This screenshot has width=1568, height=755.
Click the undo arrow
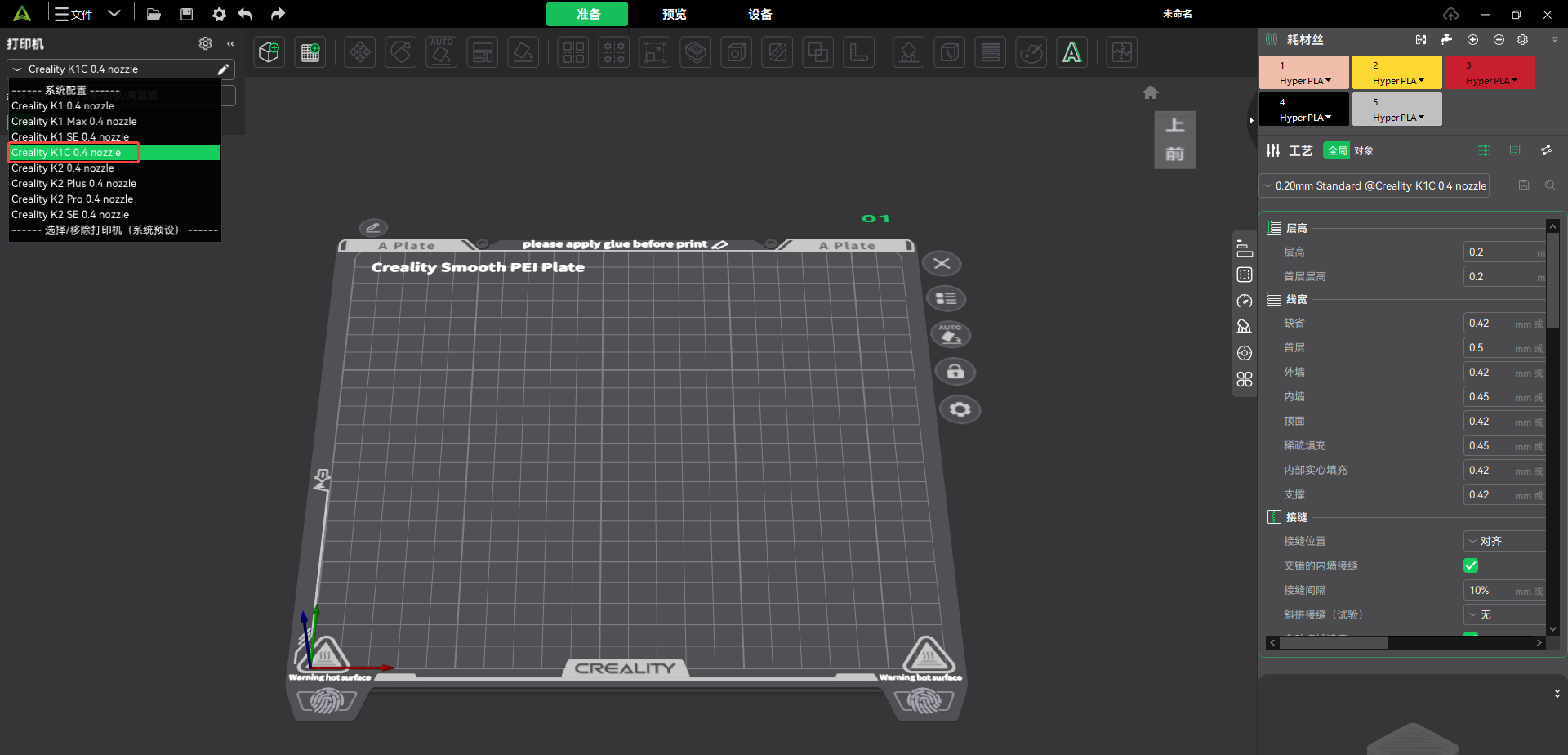245,14
